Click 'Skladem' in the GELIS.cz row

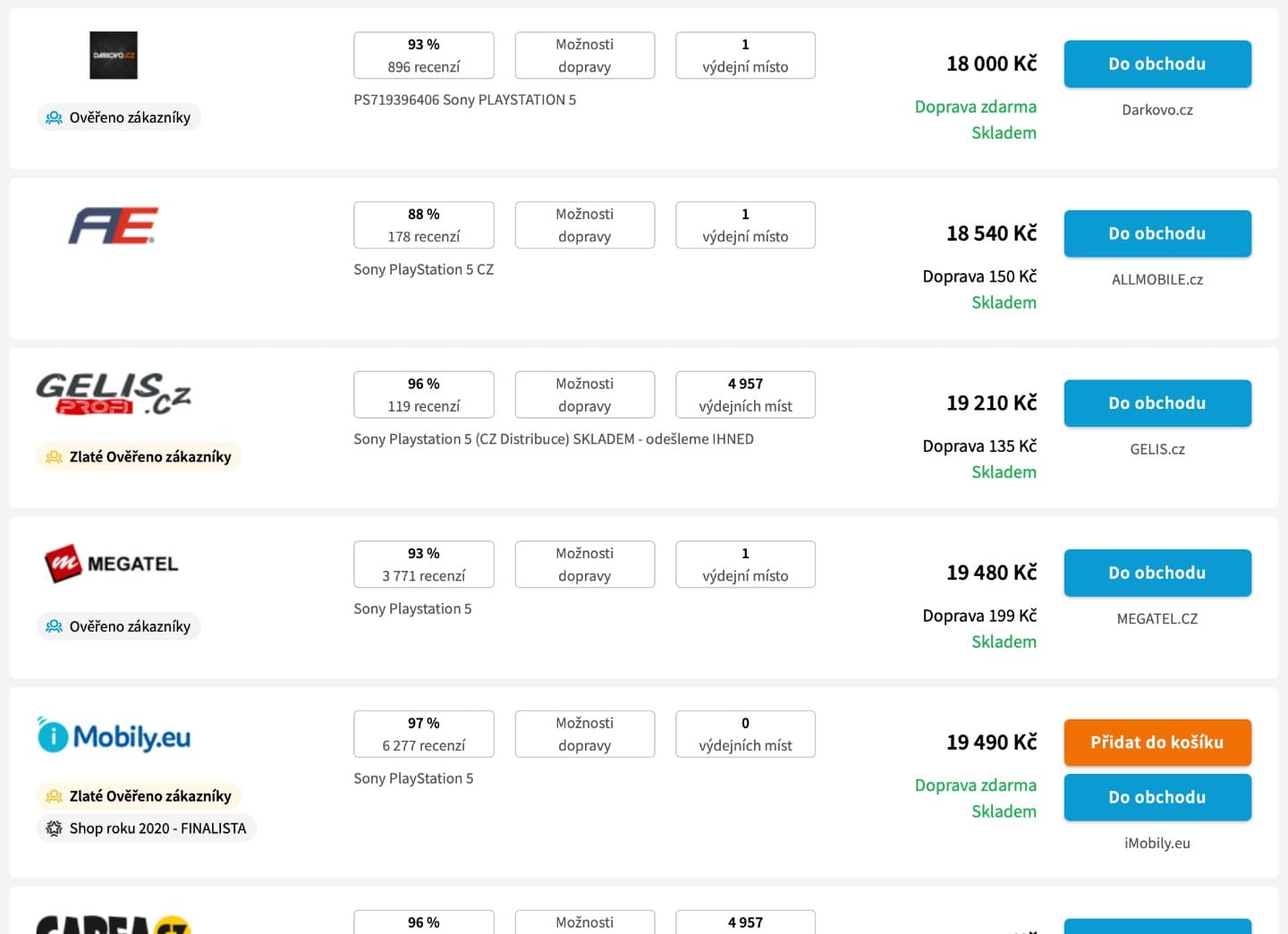(1004, 471)
